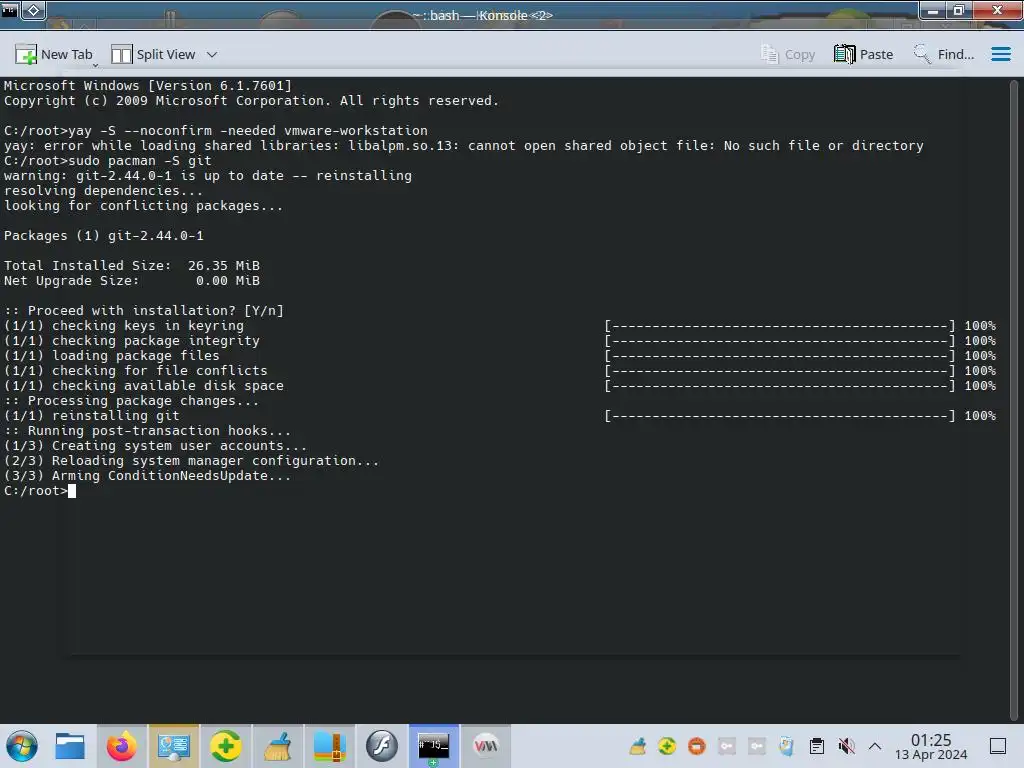Viewport: 1024px width, 768px height.
Task: Click the 'Proceed with installation? [Y/n]' line
Action: pyautogui.click(x=144, y=311)
